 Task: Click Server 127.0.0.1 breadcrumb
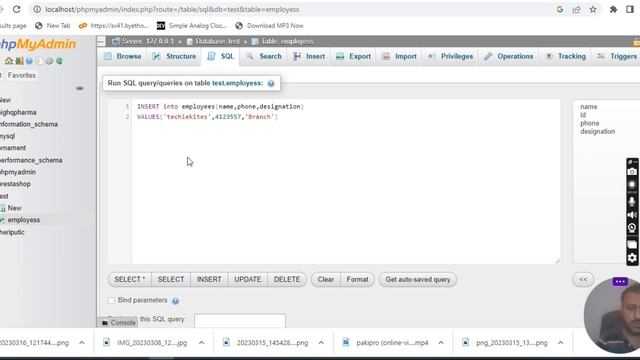click(147, 41)
